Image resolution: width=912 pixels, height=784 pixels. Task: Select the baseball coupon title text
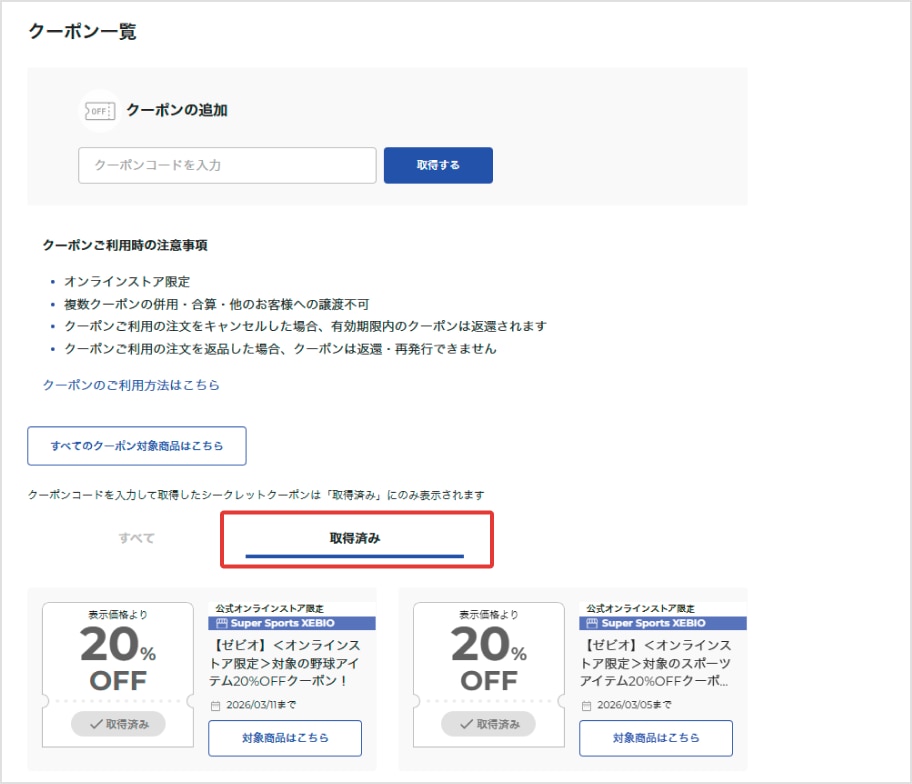(x=287, y=662)
